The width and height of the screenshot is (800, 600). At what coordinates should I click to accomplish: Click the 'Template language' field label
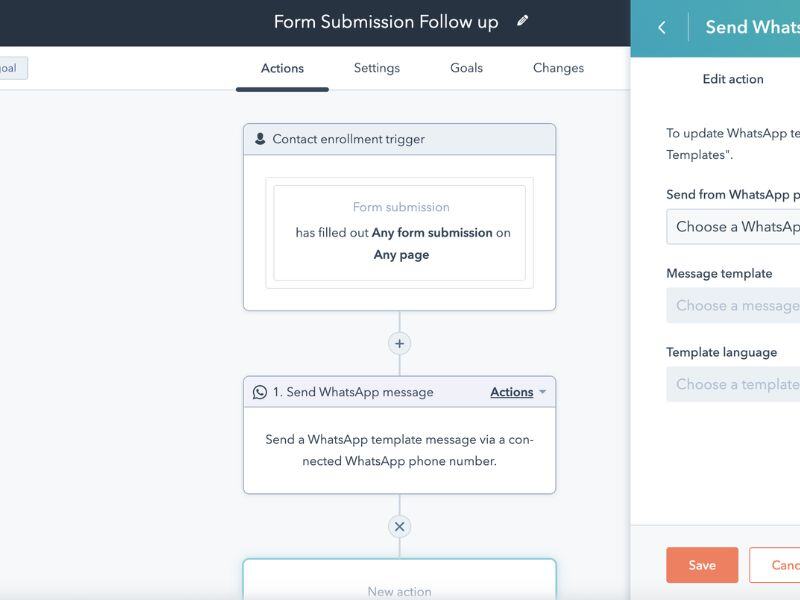click(x=721, y=352)
